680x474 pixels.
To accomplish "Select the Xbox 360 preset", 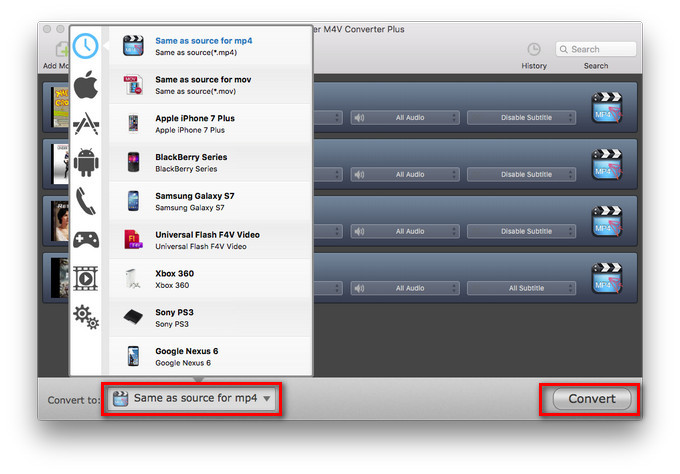I will point(211,279).
